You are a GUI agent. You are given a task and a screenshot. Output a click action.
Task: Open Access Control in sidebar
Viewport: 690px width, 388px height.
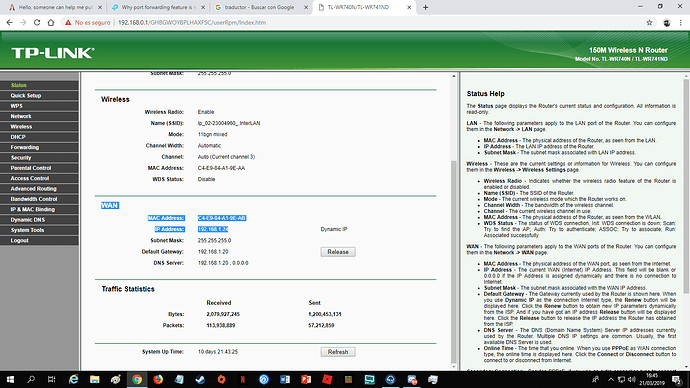(x=39, y=178)
